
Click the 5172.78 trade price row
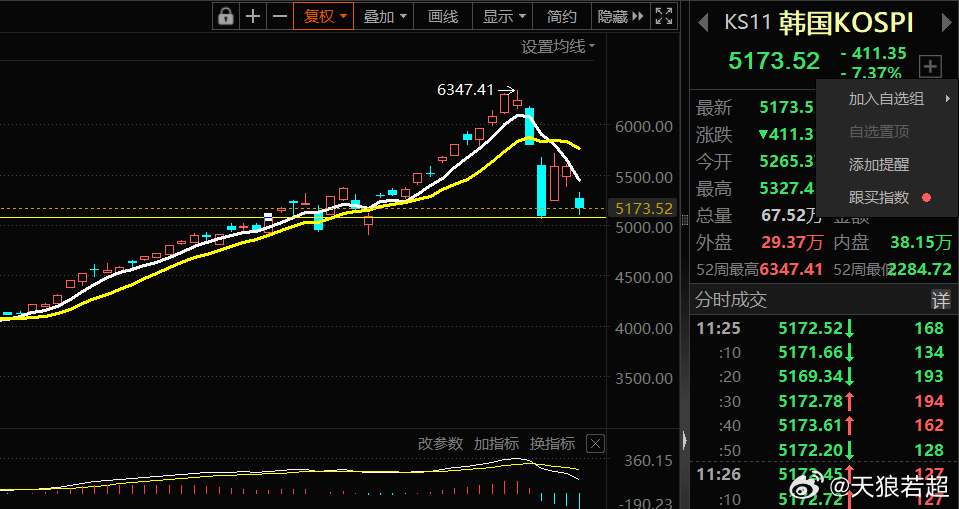pyautogui.click(x=810, y=401)
